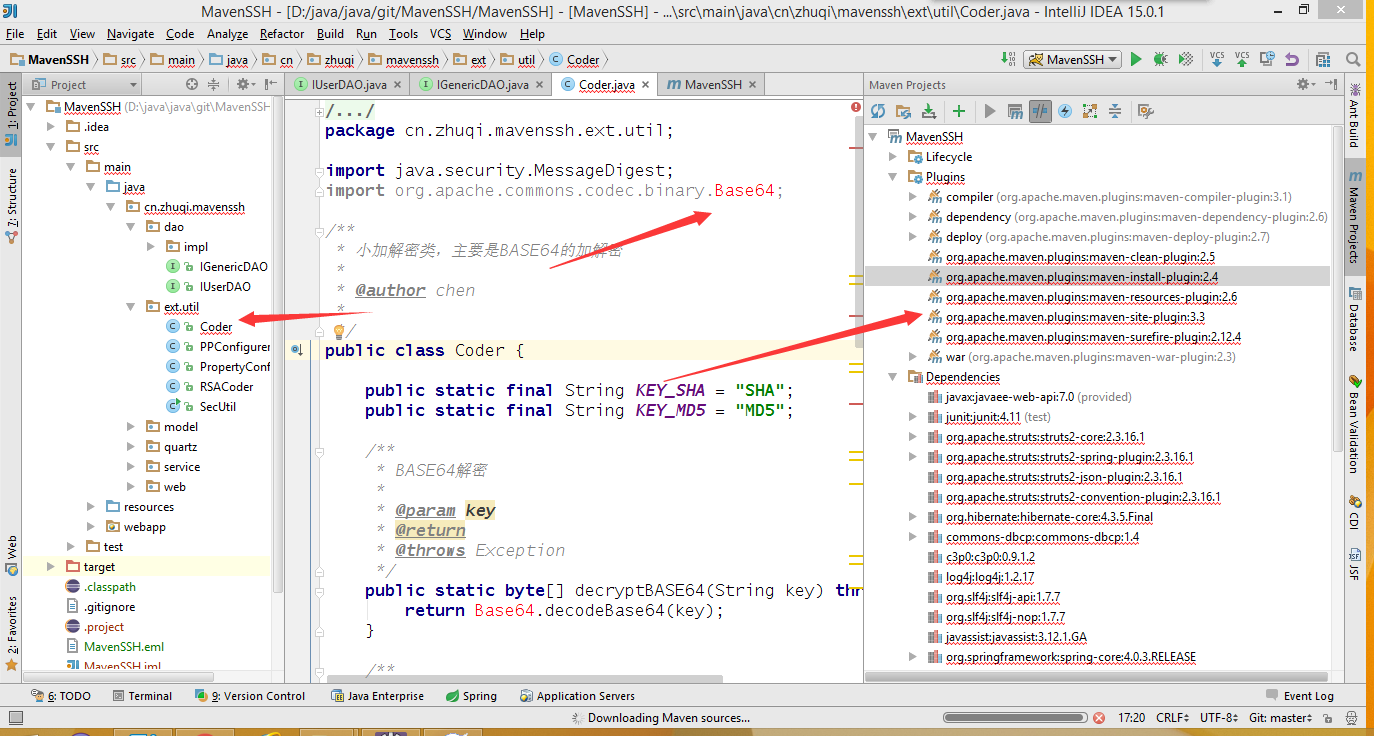The width and height of the screenshot is (1374, 736).
Task: Click the Make Project binary-arrow icon
Action: tap(1006, 59)
